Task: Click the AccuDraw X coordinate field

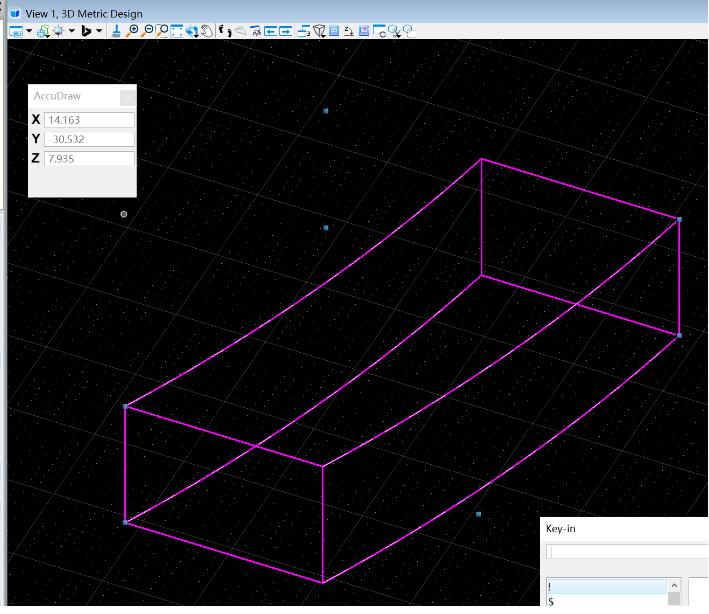Action: click(x=89, y=120)
